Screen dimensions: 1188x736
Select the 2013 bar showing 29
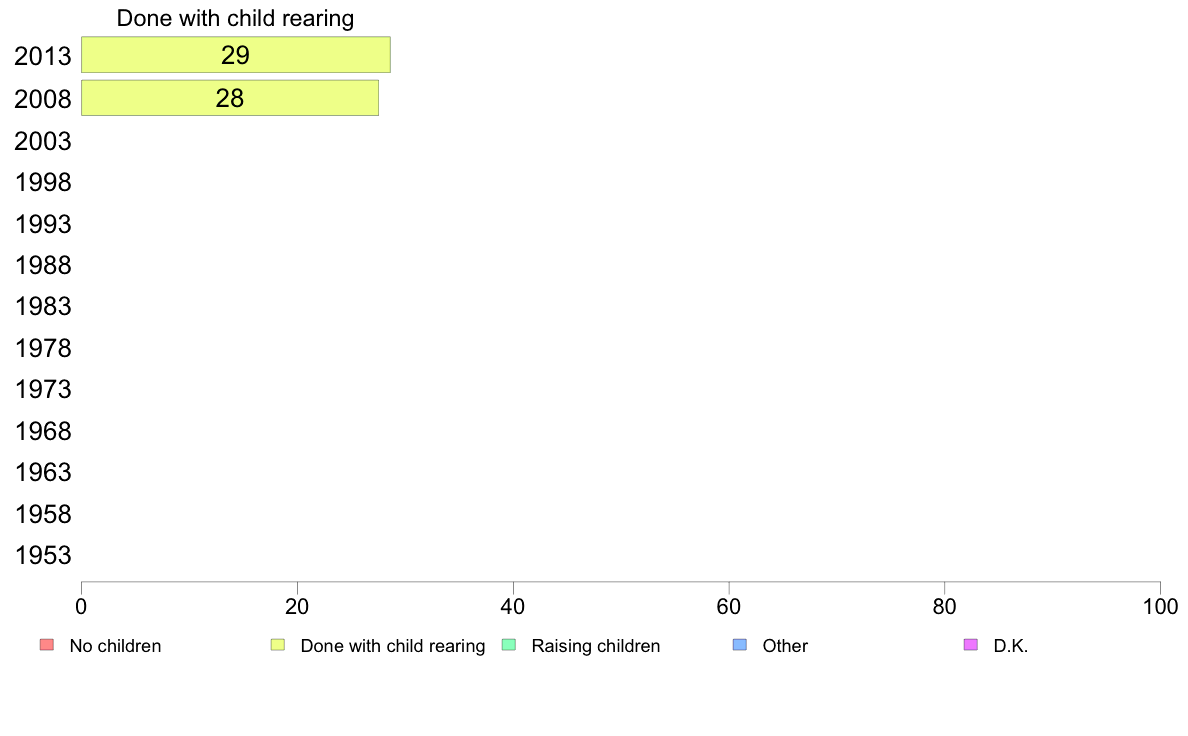(x=236, y=55)
